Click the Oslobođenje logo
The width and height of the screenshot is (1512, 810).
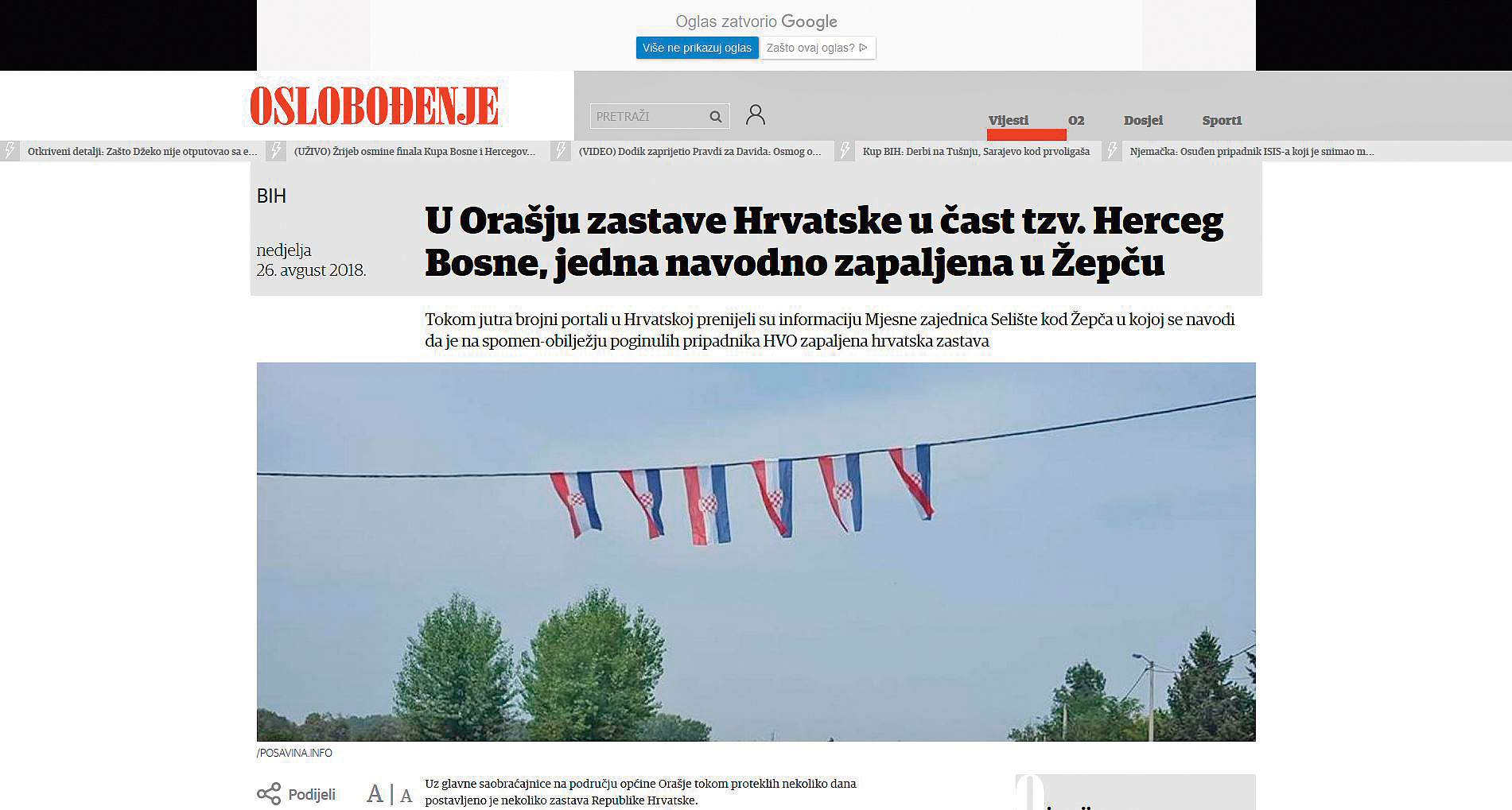pos(374,107)
